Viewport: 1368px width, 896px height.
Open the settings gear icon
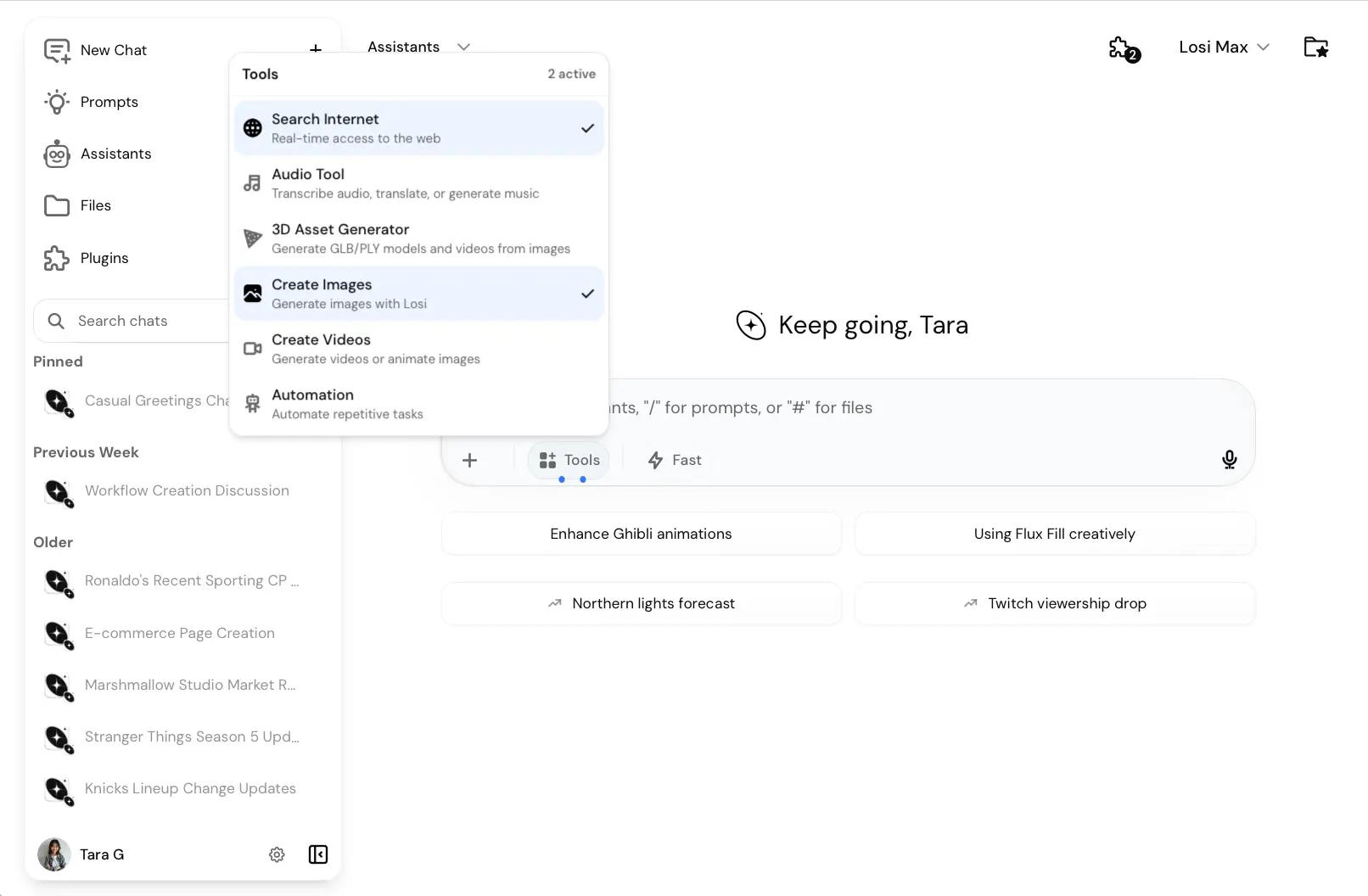point(277,854)
